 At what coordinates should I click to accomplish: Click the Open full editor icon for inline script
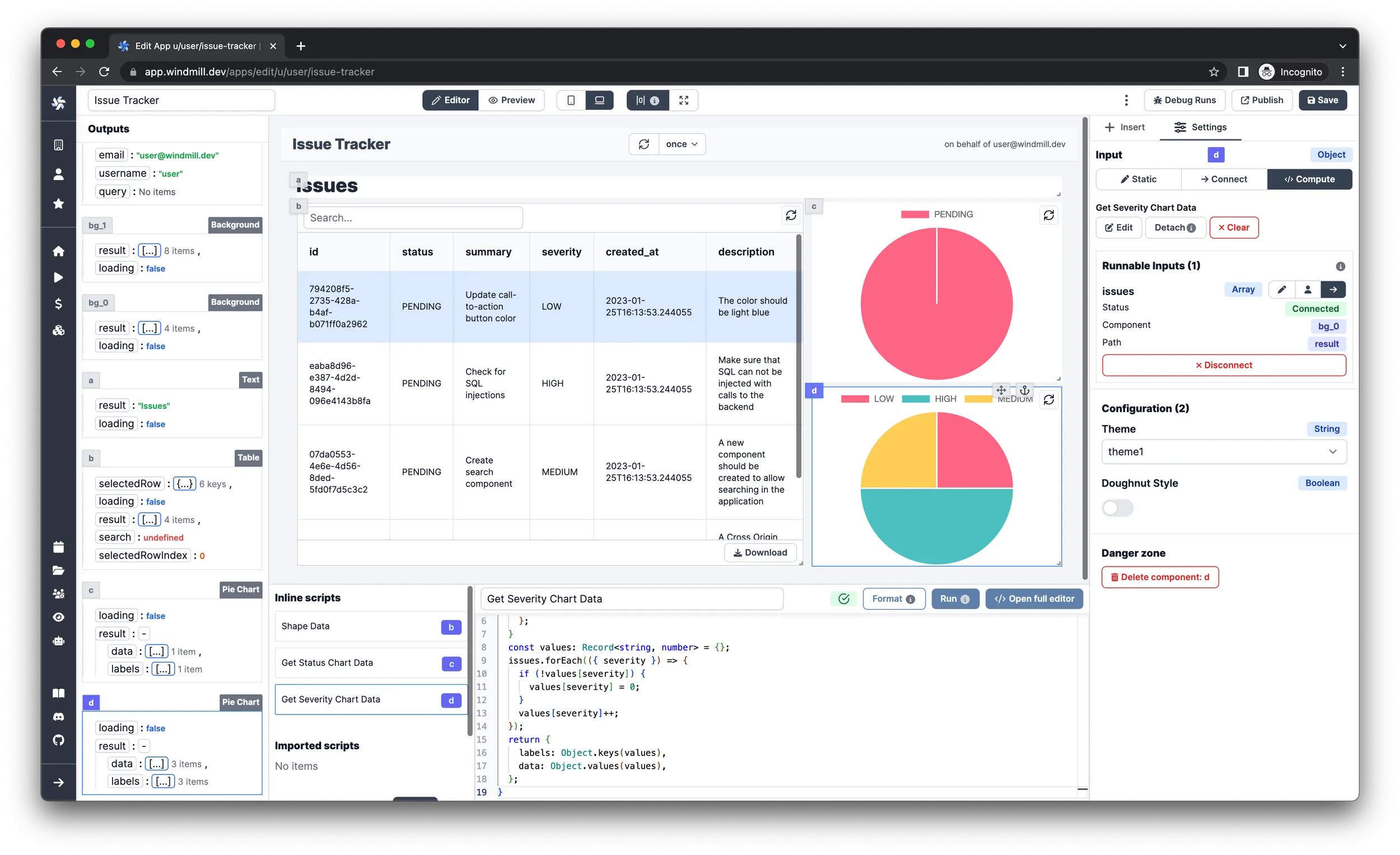(x=1034, y=598)
